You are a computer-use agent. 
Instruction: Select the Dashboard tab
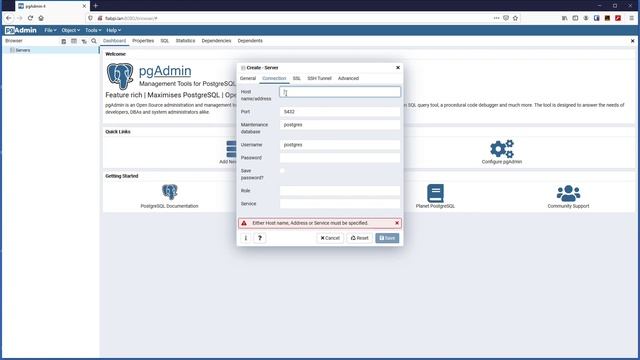114,41
